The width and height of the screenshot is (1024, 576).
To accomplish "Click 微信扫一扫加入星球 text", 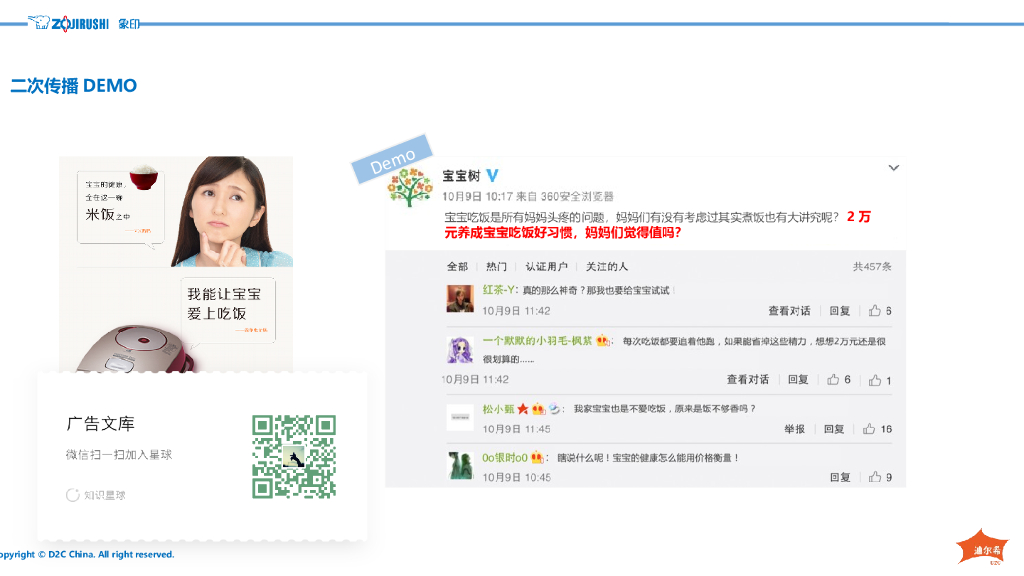I will click(119, 455).
